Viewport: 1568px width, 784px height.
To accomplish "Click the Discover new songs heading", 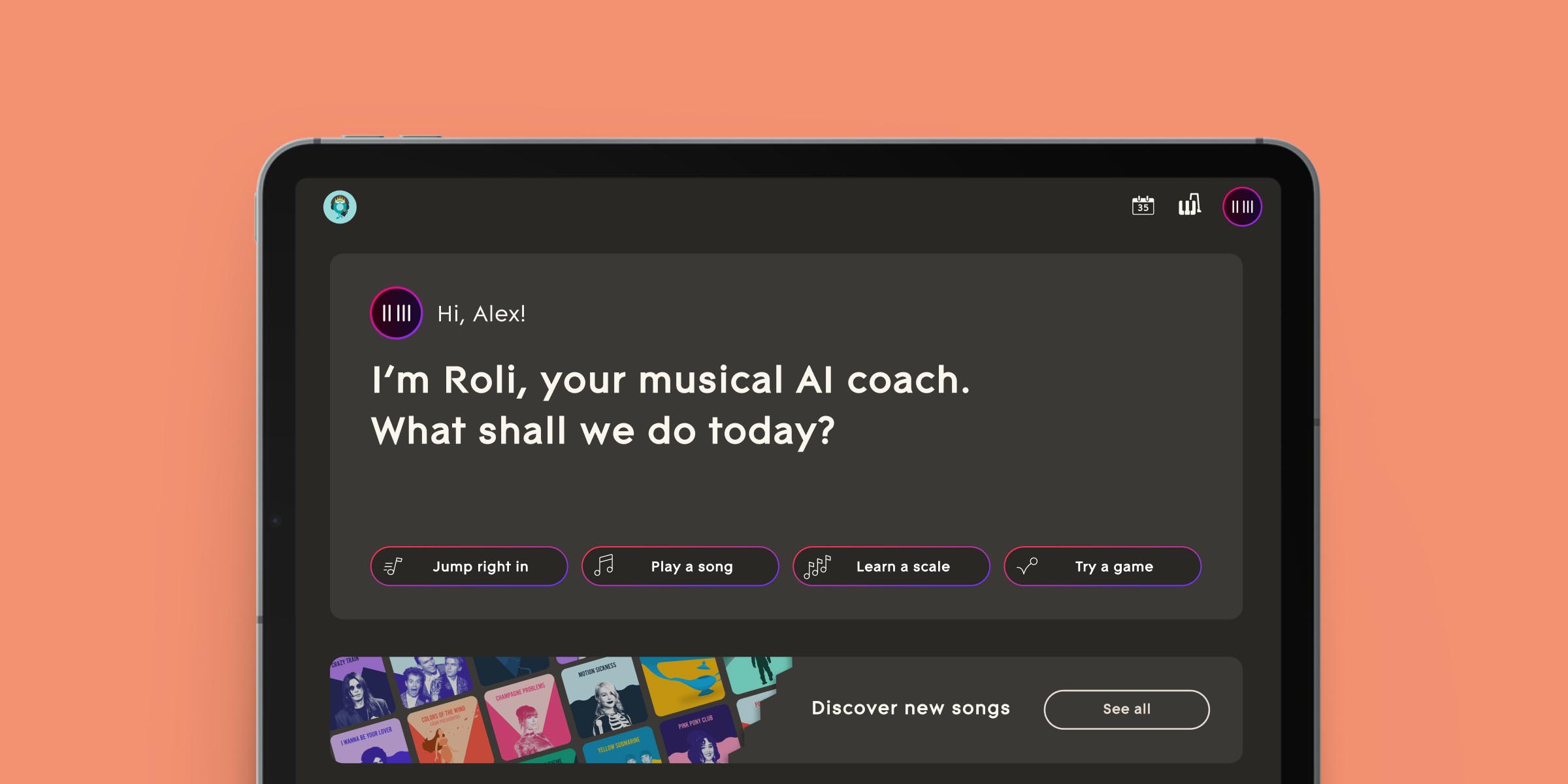I will click(x=910, y=708).
